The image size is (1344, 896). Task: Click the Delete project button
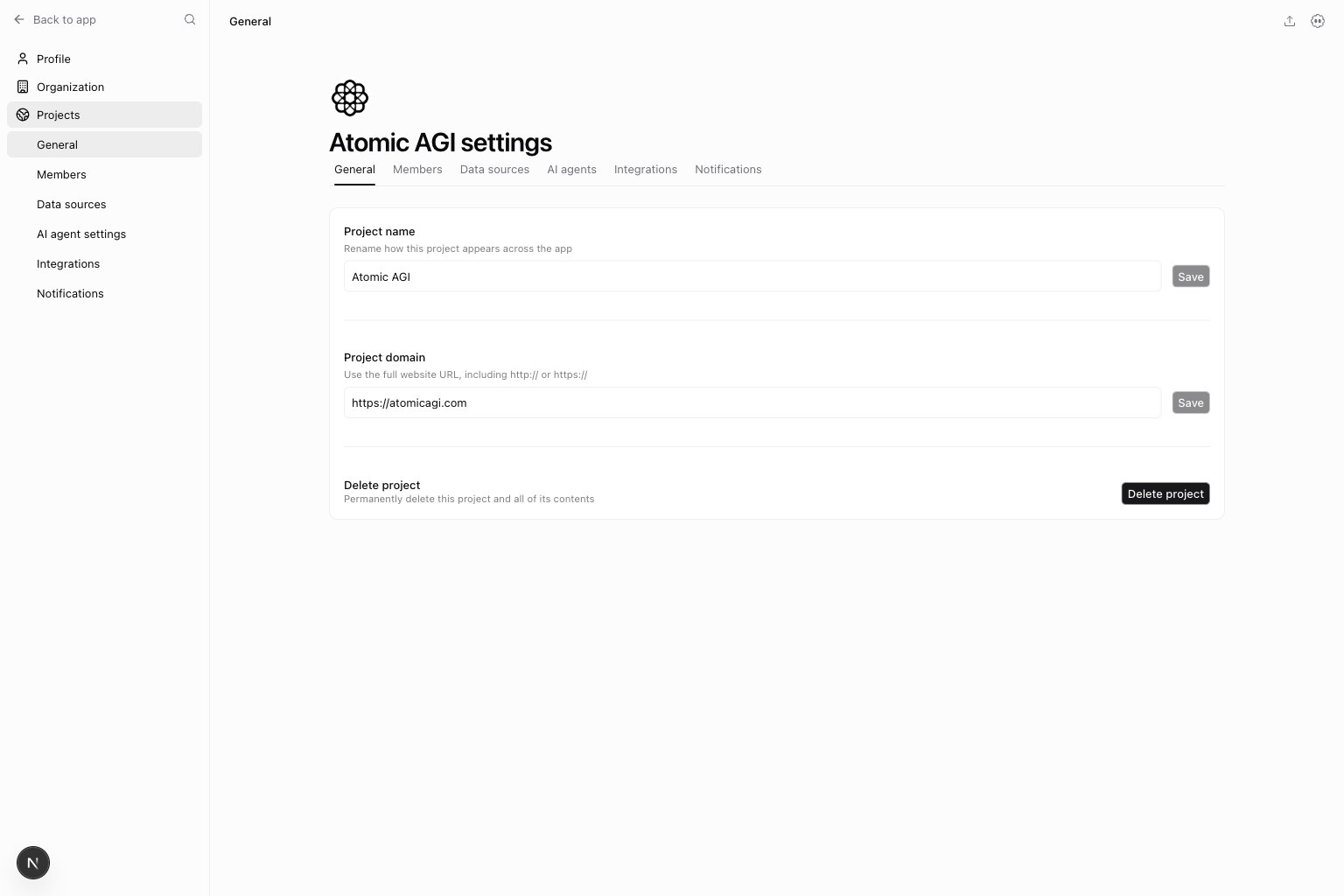[x=1165, y=493]
